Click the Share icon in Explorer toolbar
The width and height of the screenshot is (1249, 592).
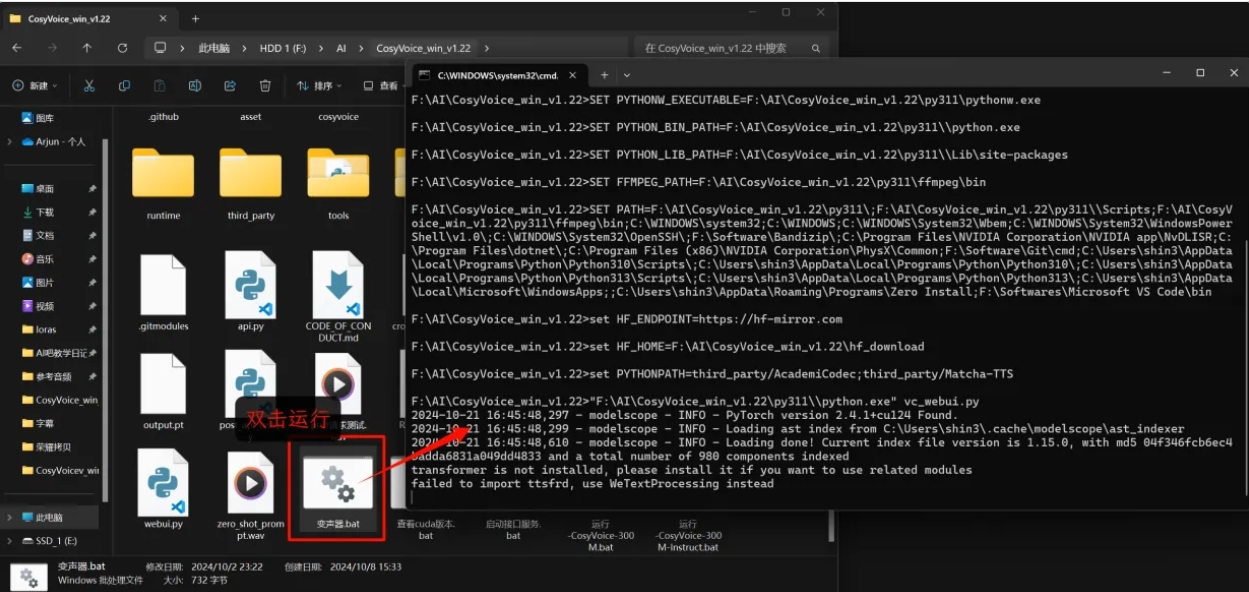tap(230, 86)
